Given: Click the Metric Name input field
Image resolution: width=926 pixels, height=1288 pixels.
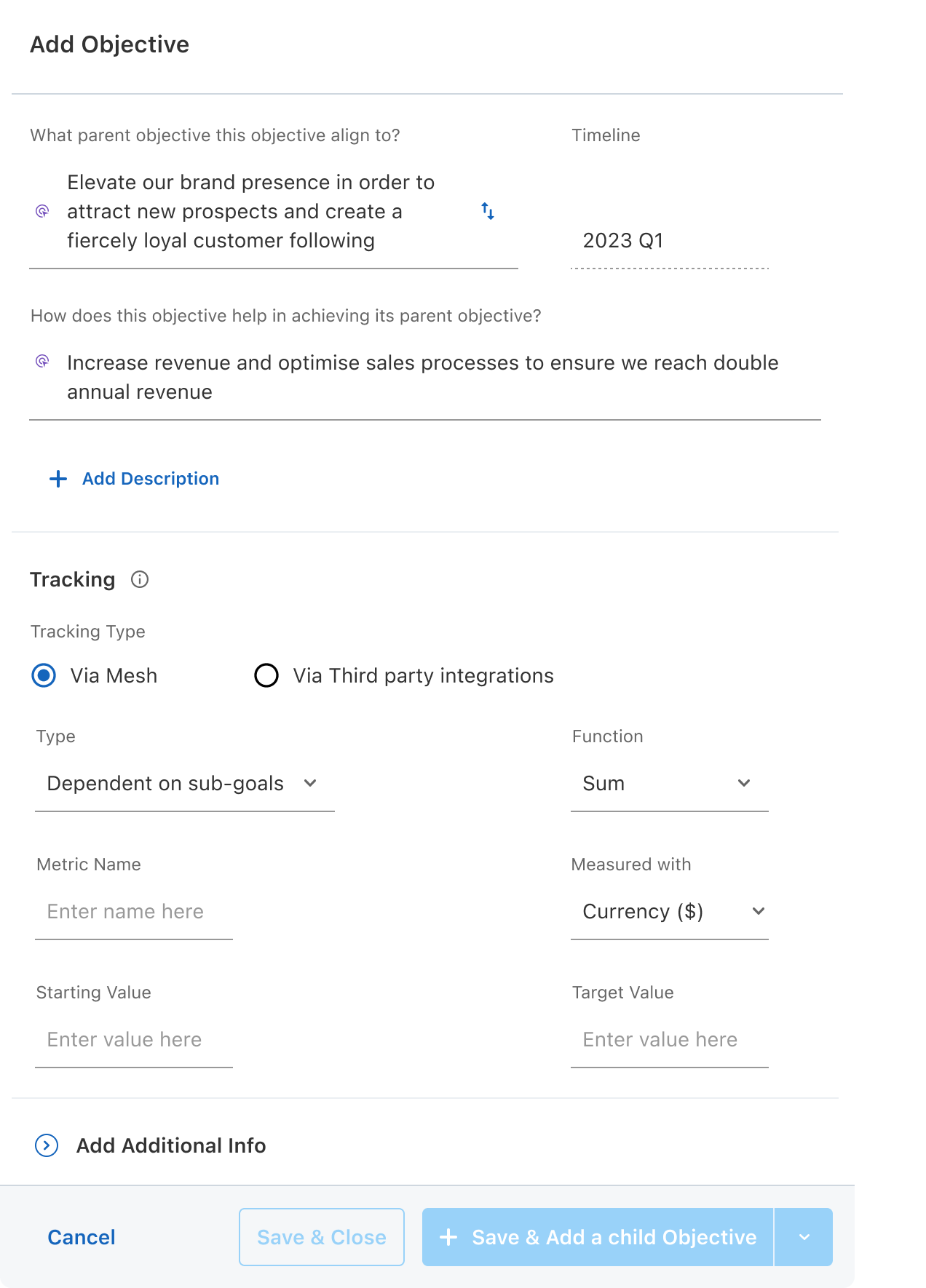Looking at the screenshot, I should (x=134, y=912).
